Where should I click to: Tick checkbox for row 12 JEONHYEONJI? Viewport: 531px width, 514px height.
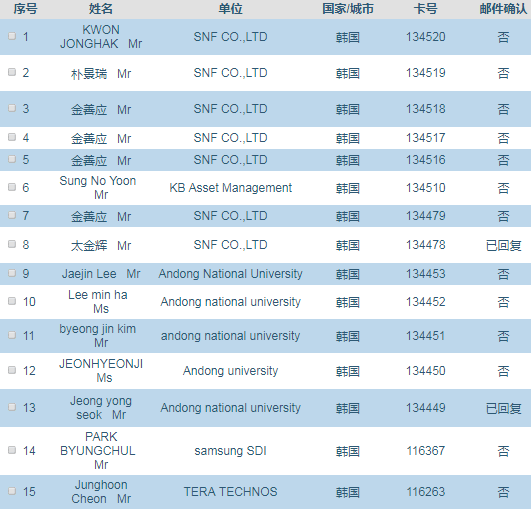click(x=12, y=370)
